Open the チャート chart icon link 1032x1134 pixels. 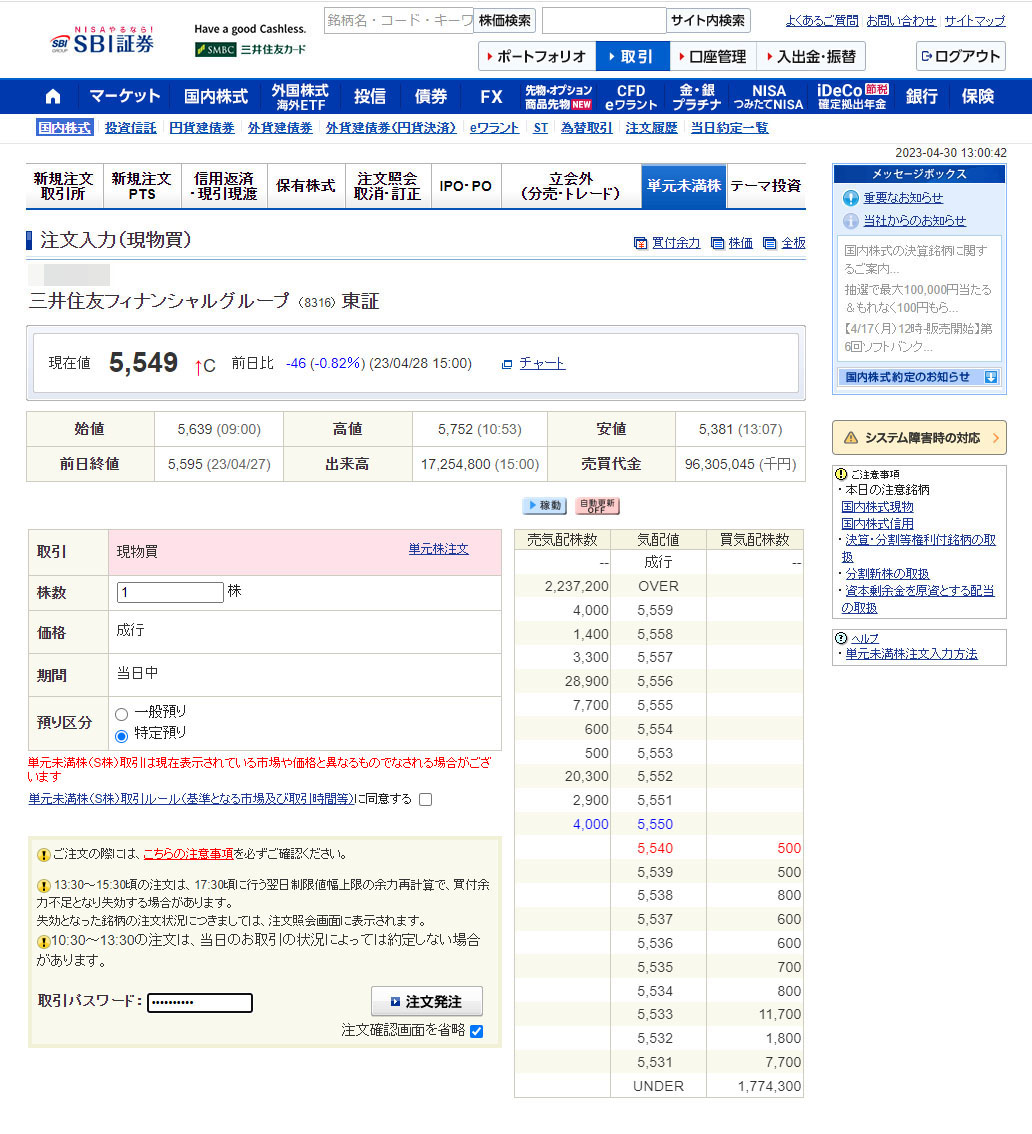[x=534, y=364]
